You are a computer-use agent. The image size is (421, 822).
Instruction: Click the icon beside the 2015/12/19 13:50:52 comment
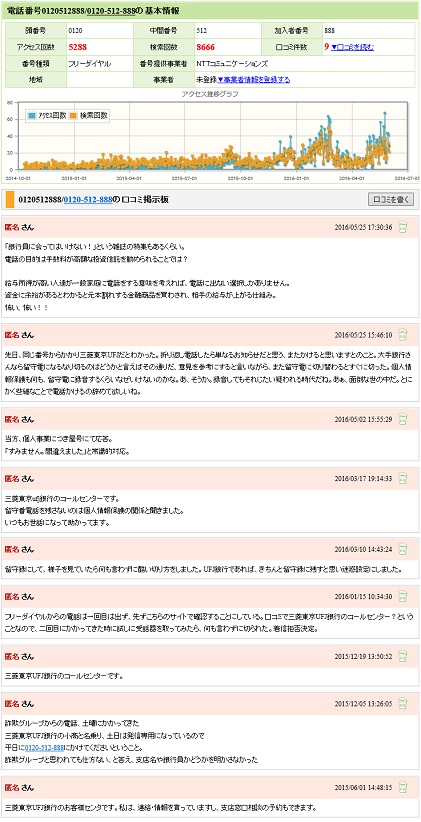pos(403,656)
